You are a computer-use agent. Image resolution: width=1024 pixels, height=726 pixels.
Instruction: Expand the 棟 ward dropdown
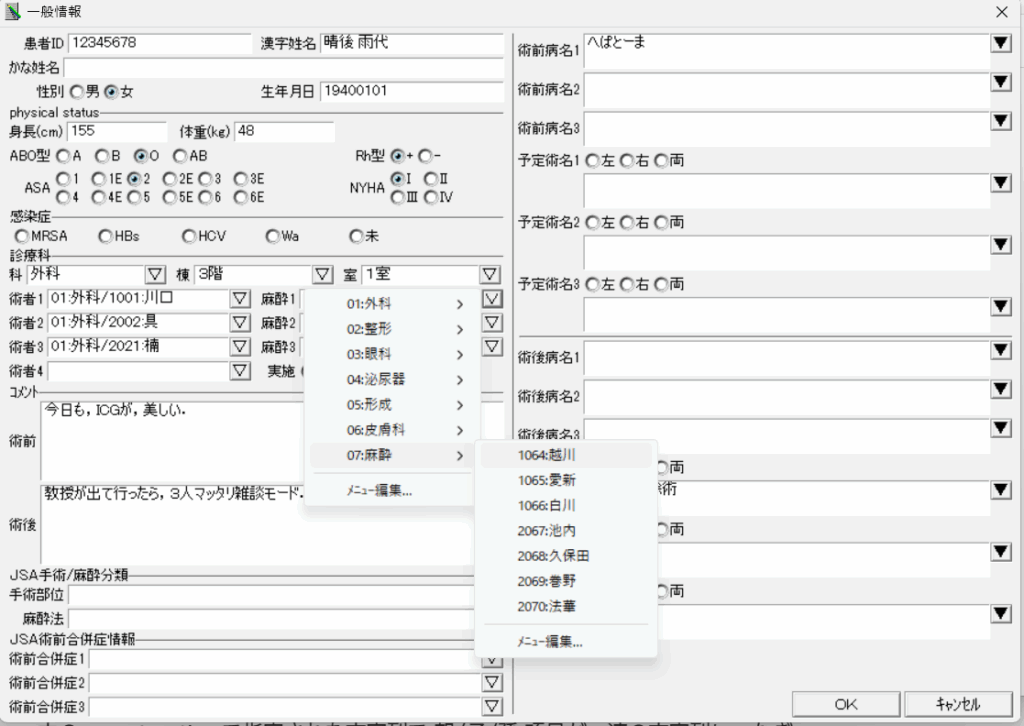tap(322, 274)
